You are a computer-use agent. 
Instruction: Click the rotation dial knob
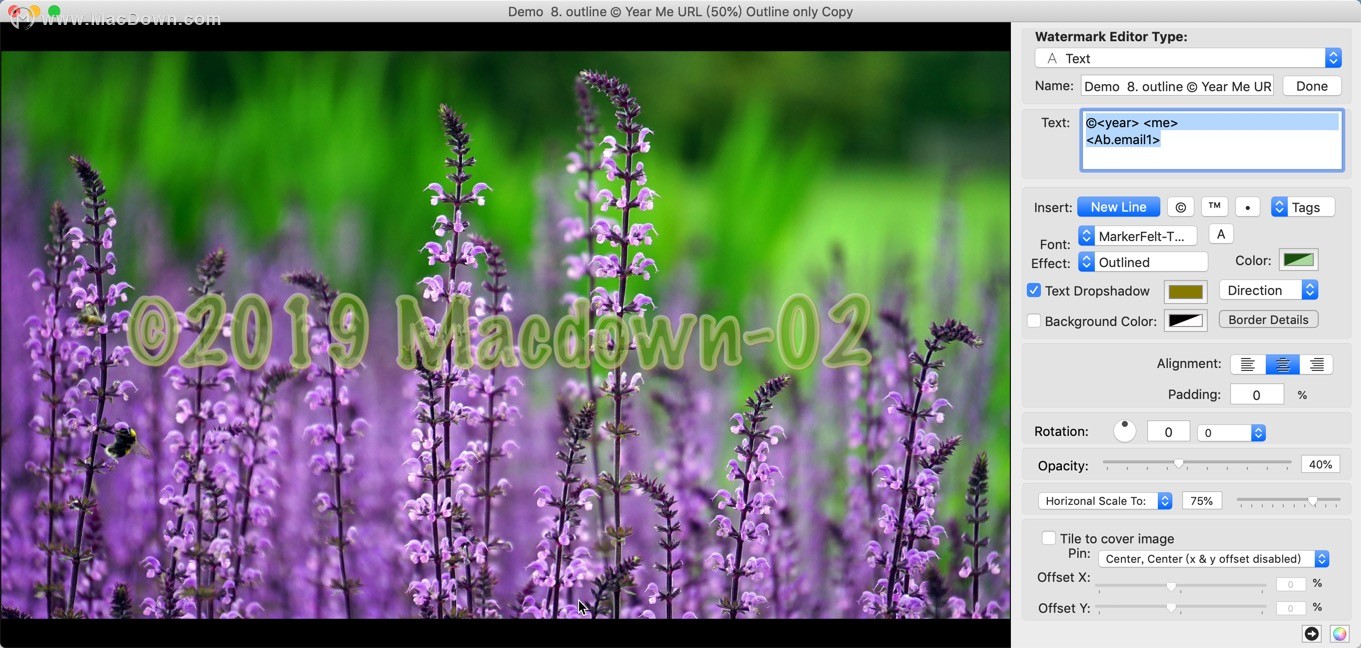(1125, 431)
